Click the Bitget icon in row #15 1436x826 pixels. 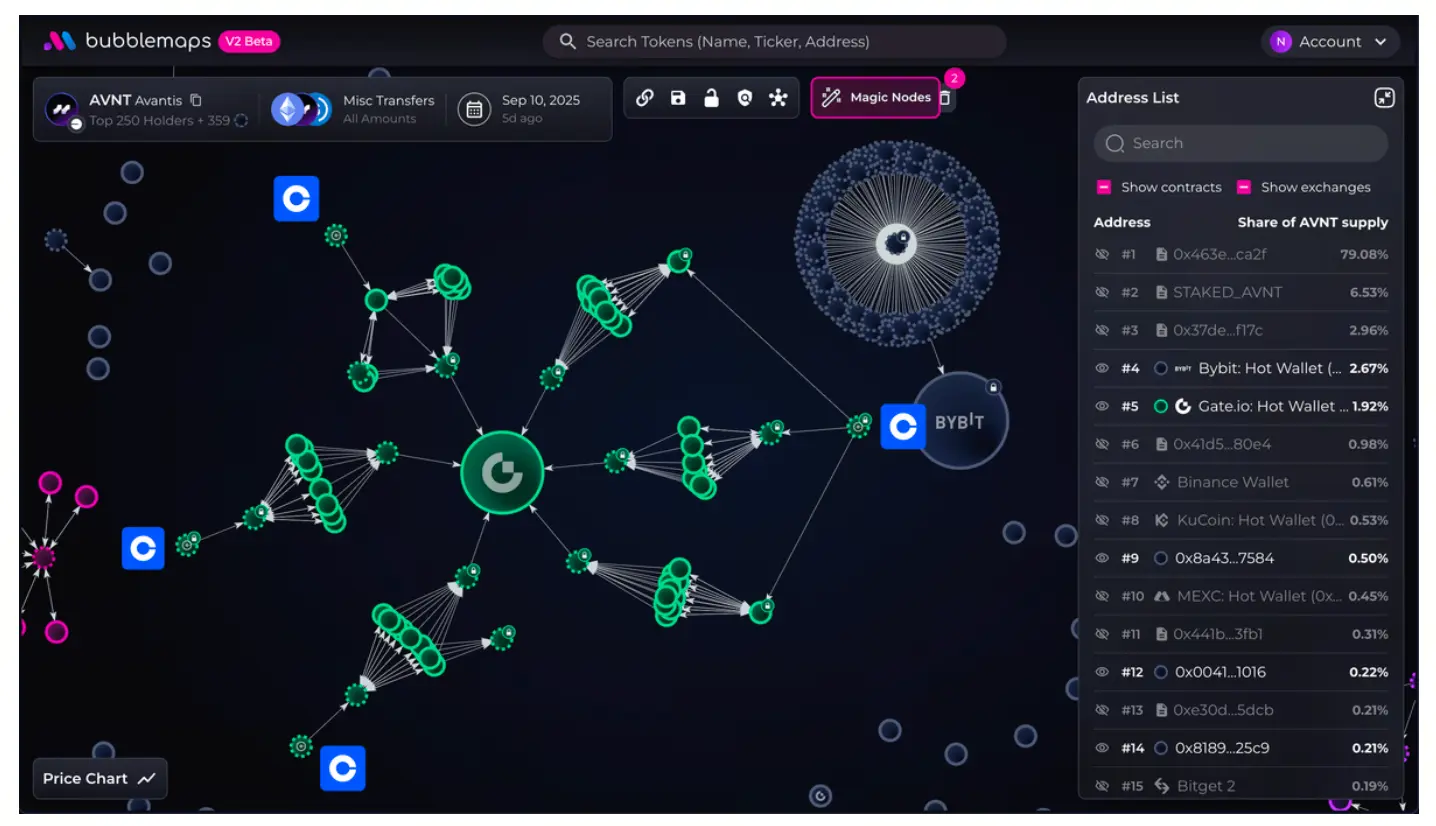click(x=1162, y=786)
